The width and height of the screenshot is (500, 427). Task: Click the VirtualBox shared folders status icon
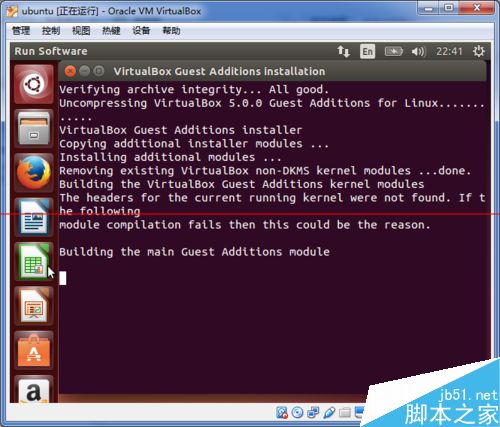pyautogui.click(x=345, y=413)
